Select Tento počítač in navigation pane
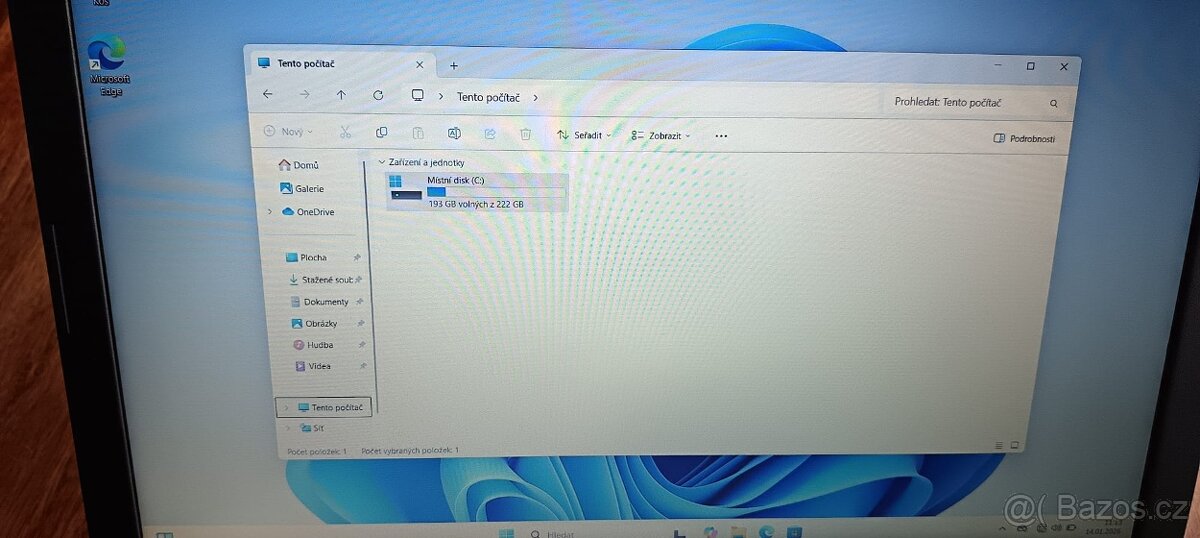1200x538 pixels. pyautogui.click(x=324, y=407)
